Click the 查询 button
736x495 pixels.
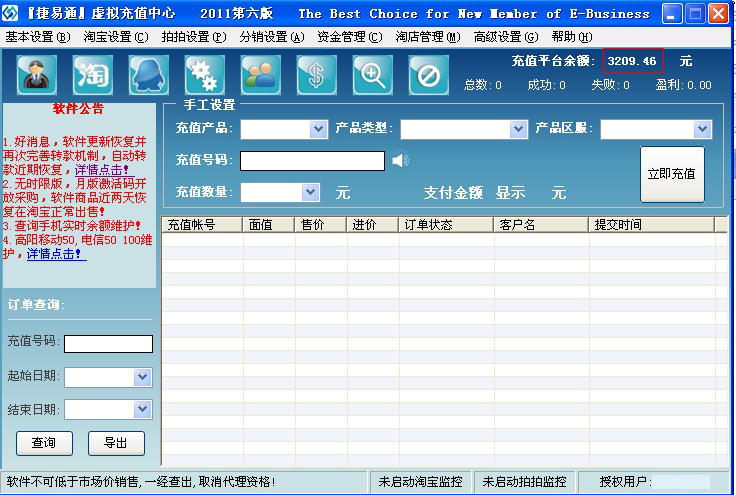pos(44,443)
